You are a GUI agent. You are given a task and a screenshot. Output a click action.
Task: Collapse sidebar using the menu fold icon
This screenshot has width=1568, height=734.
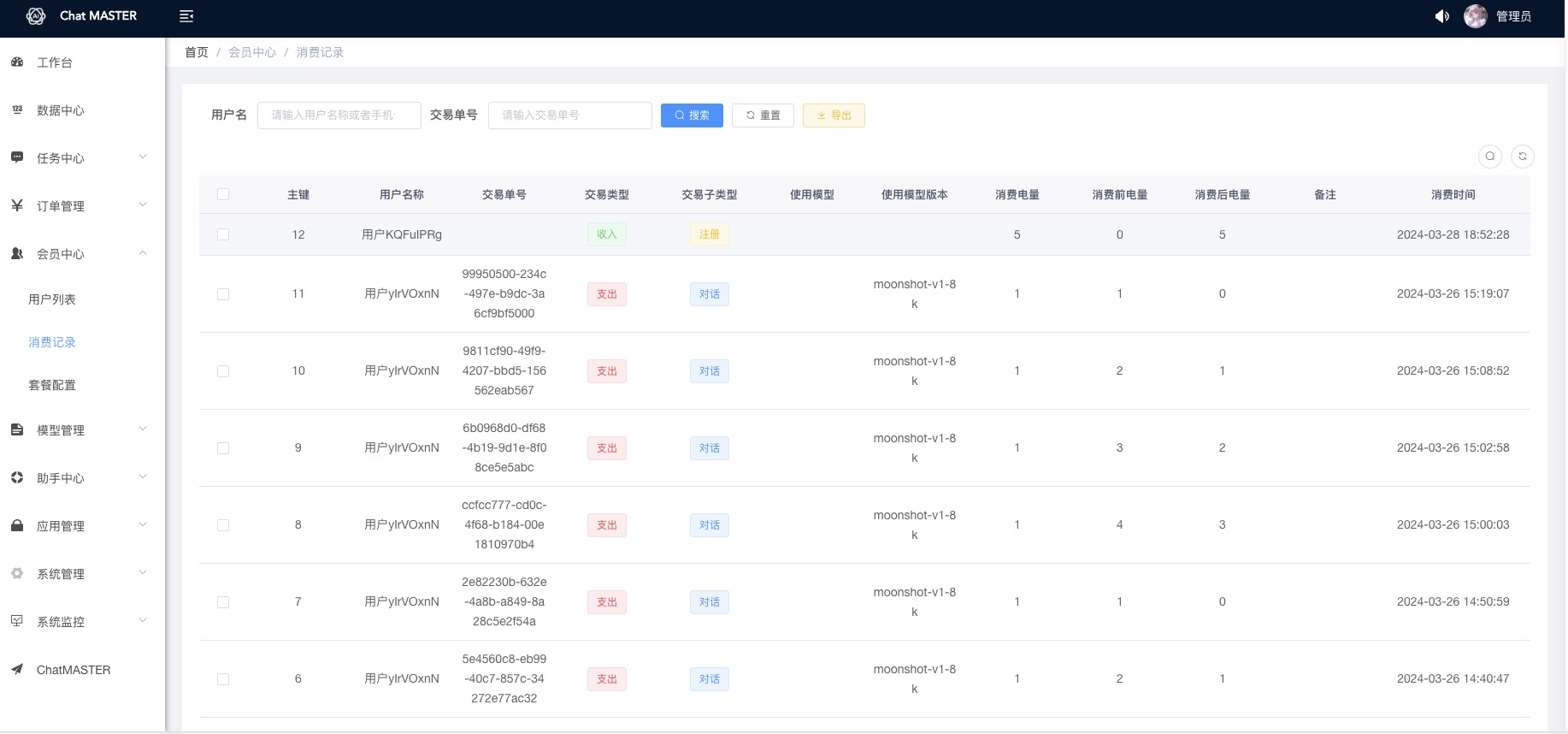(186, 16)
